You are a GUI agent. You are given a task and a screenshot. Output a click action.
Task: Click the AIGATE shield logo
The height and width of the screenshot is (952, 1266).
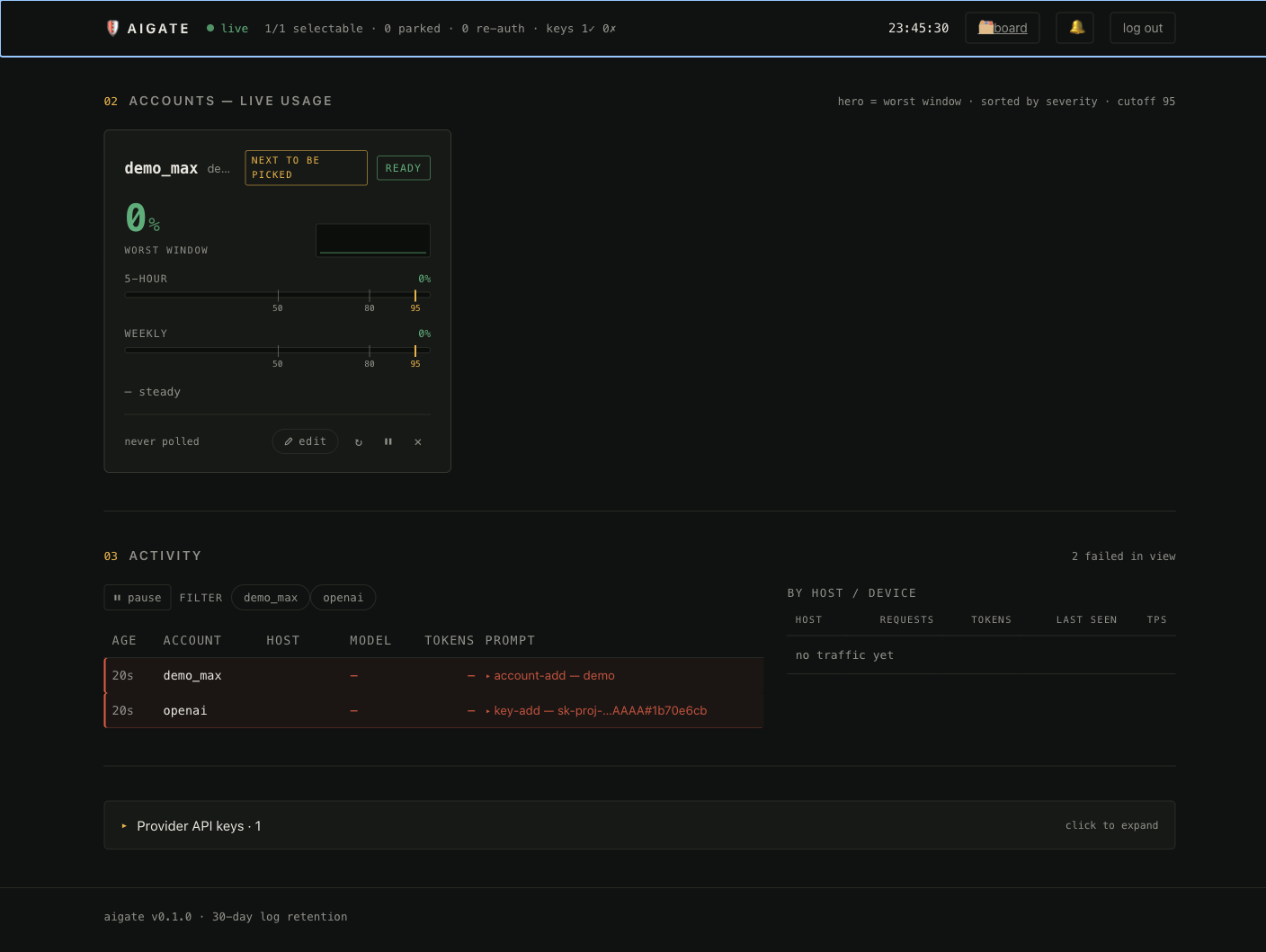(112, 28)
